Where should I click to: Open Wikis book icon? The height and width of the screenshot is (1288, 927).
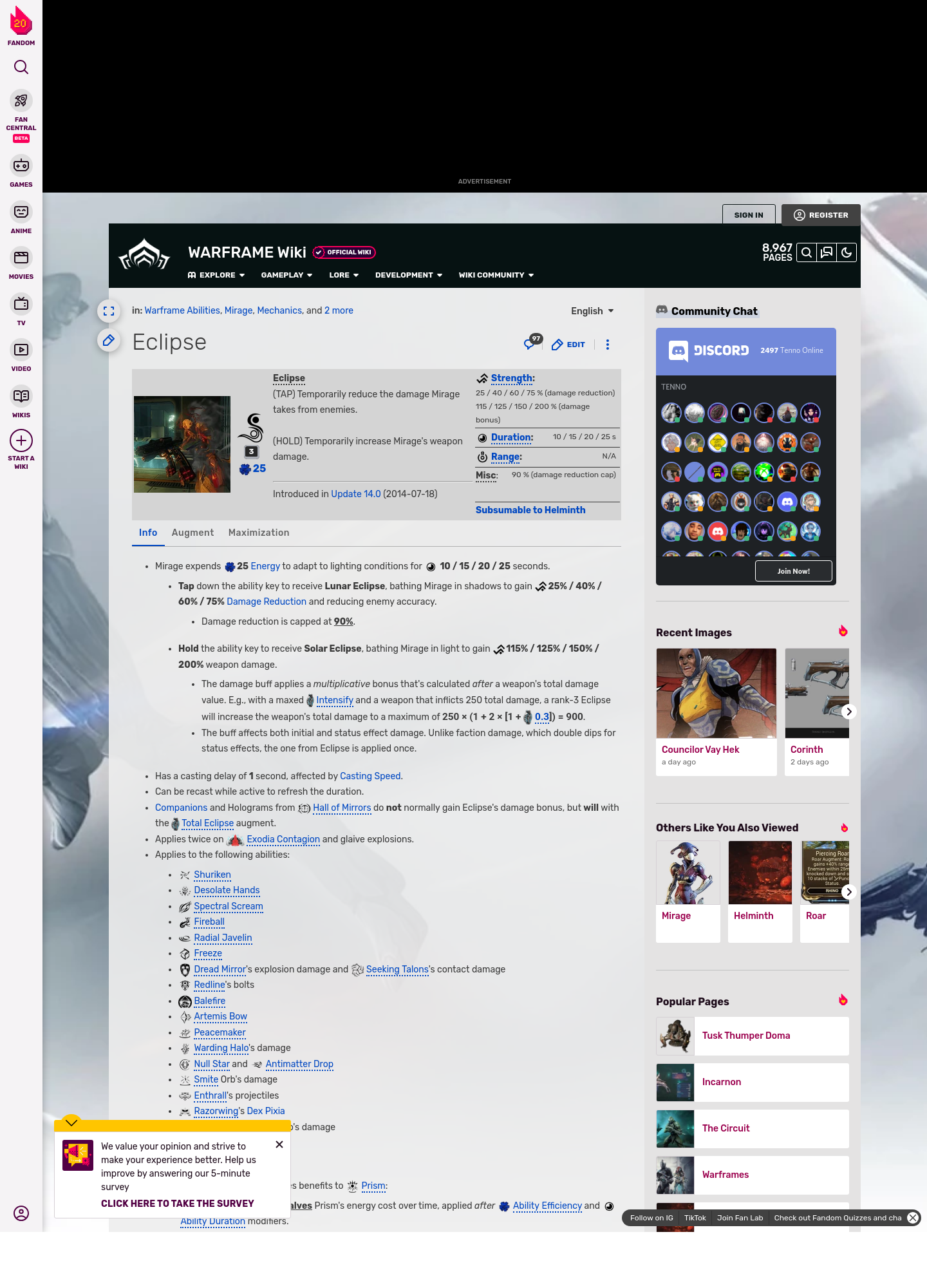(21, 396)
